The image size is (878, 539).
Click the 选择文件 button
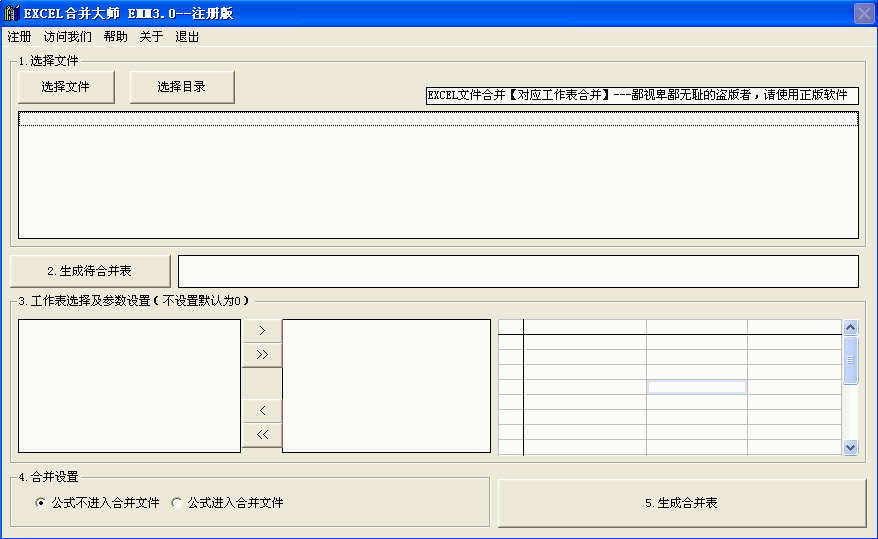tap(66, 87)
